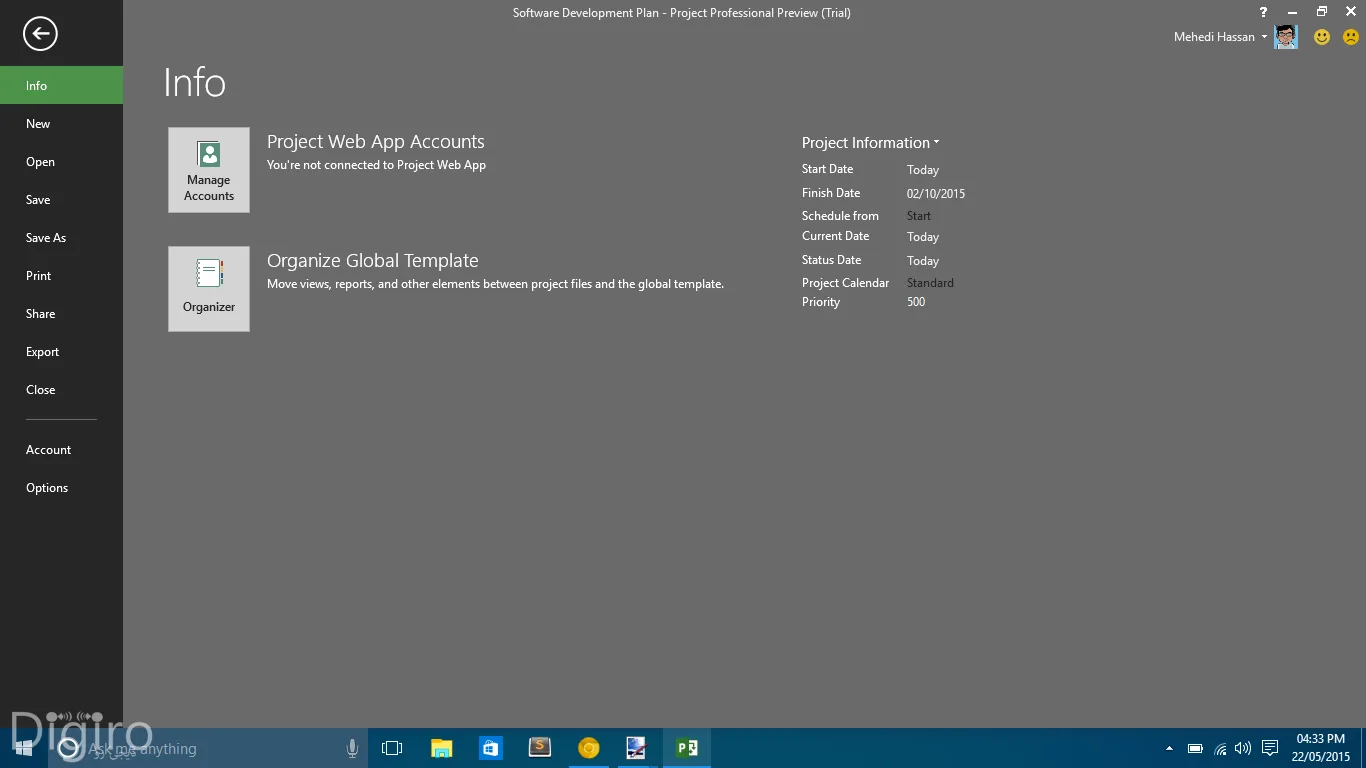Screen dimensions: 1366x768
Task: Click the "Move views, reports, and other elements" description
Action: click(x=495, y=284)
